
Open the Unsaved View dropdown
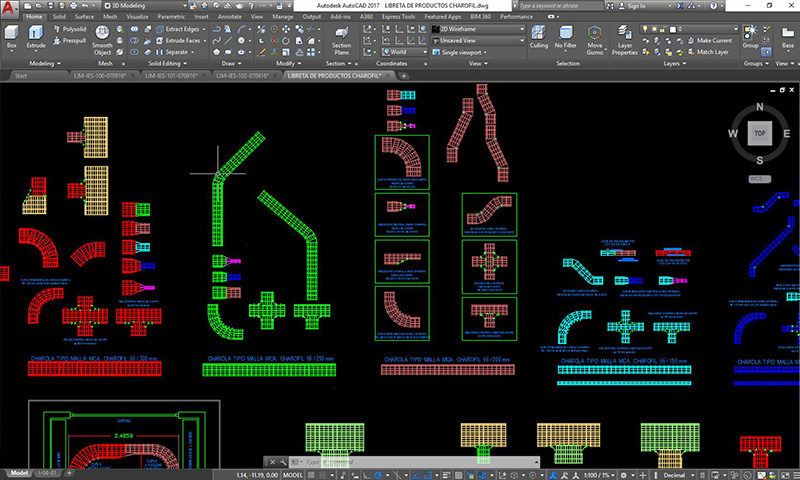coord(479,40)
